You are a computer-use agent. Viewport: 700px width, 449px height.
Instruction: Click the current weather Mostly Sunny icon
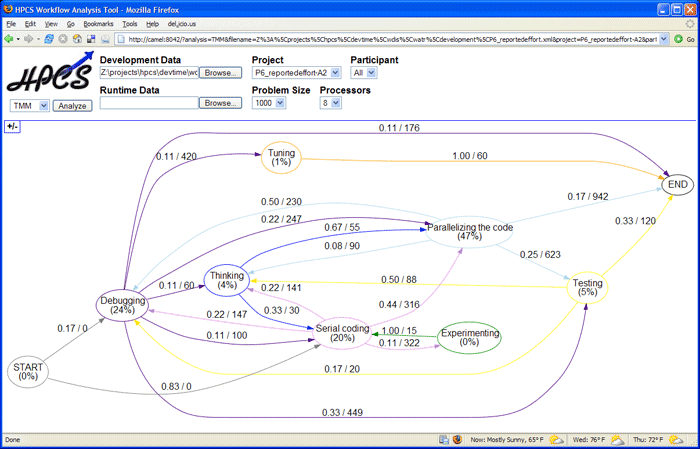click(x=556, y=440)
